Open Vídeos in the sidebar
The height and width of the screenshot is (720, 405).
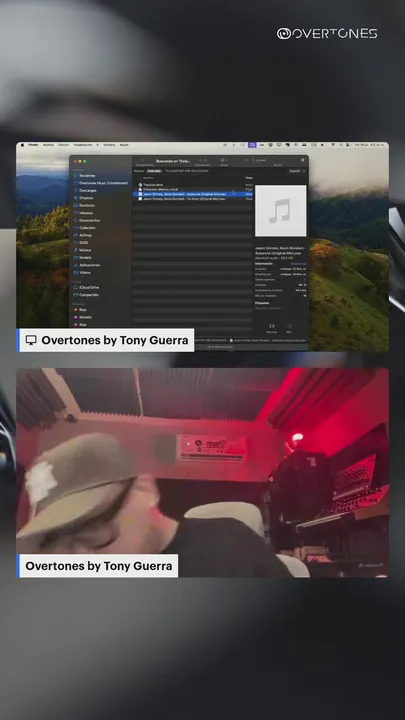point(84,272)
